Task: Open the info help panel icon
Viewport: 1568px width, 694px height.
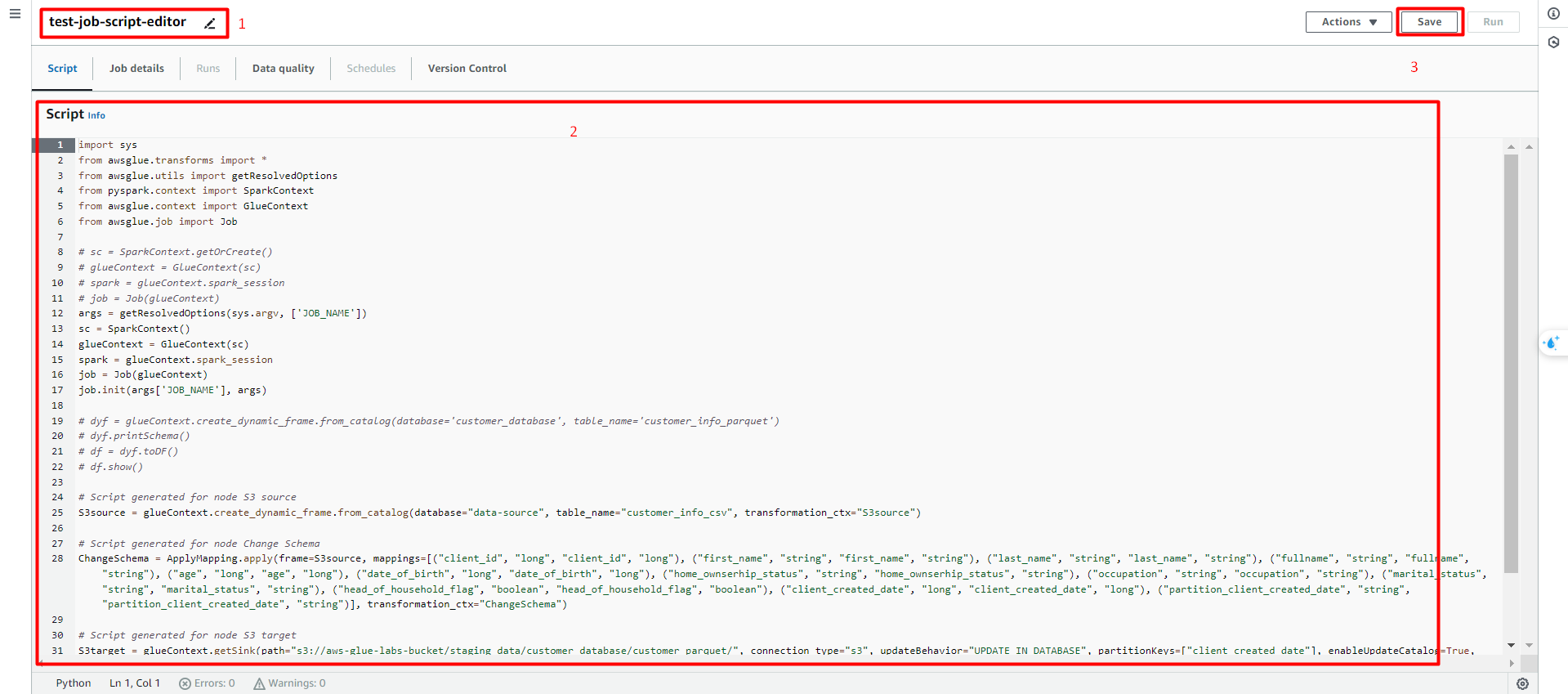Action: tap(1553, 14)
